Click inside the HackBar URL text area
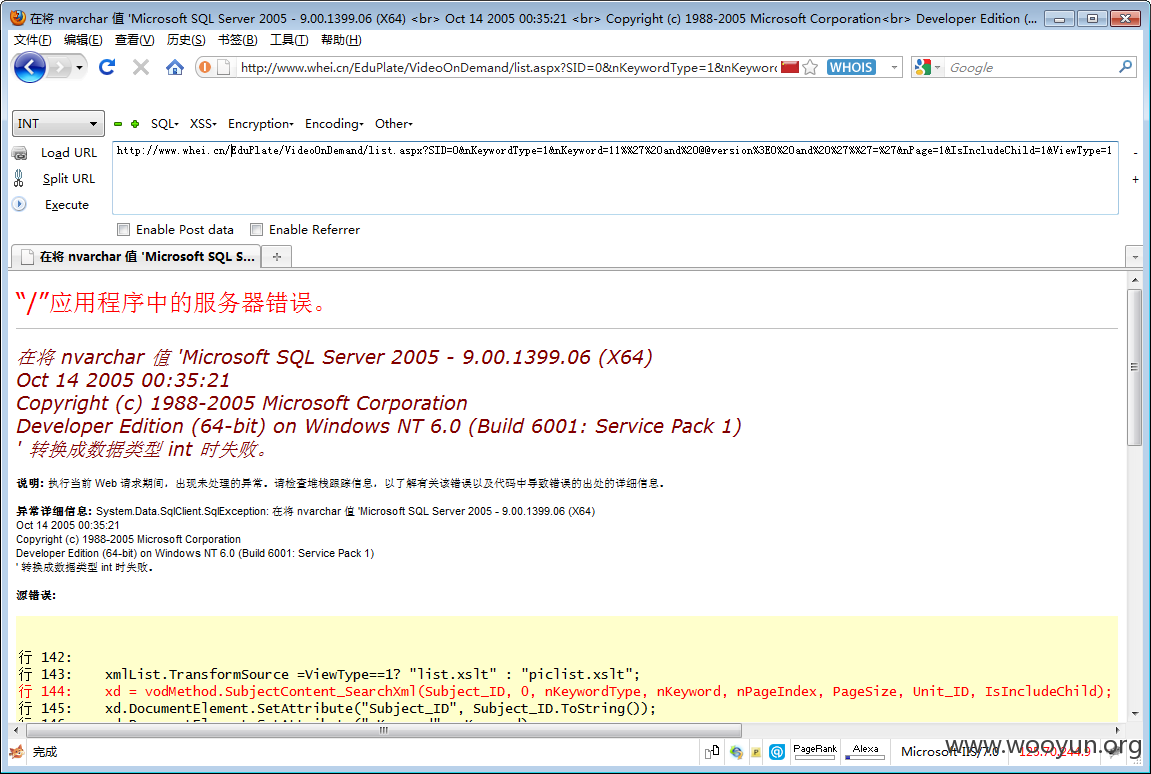Viewport: 1151px width, 774px height. [615, 178]
